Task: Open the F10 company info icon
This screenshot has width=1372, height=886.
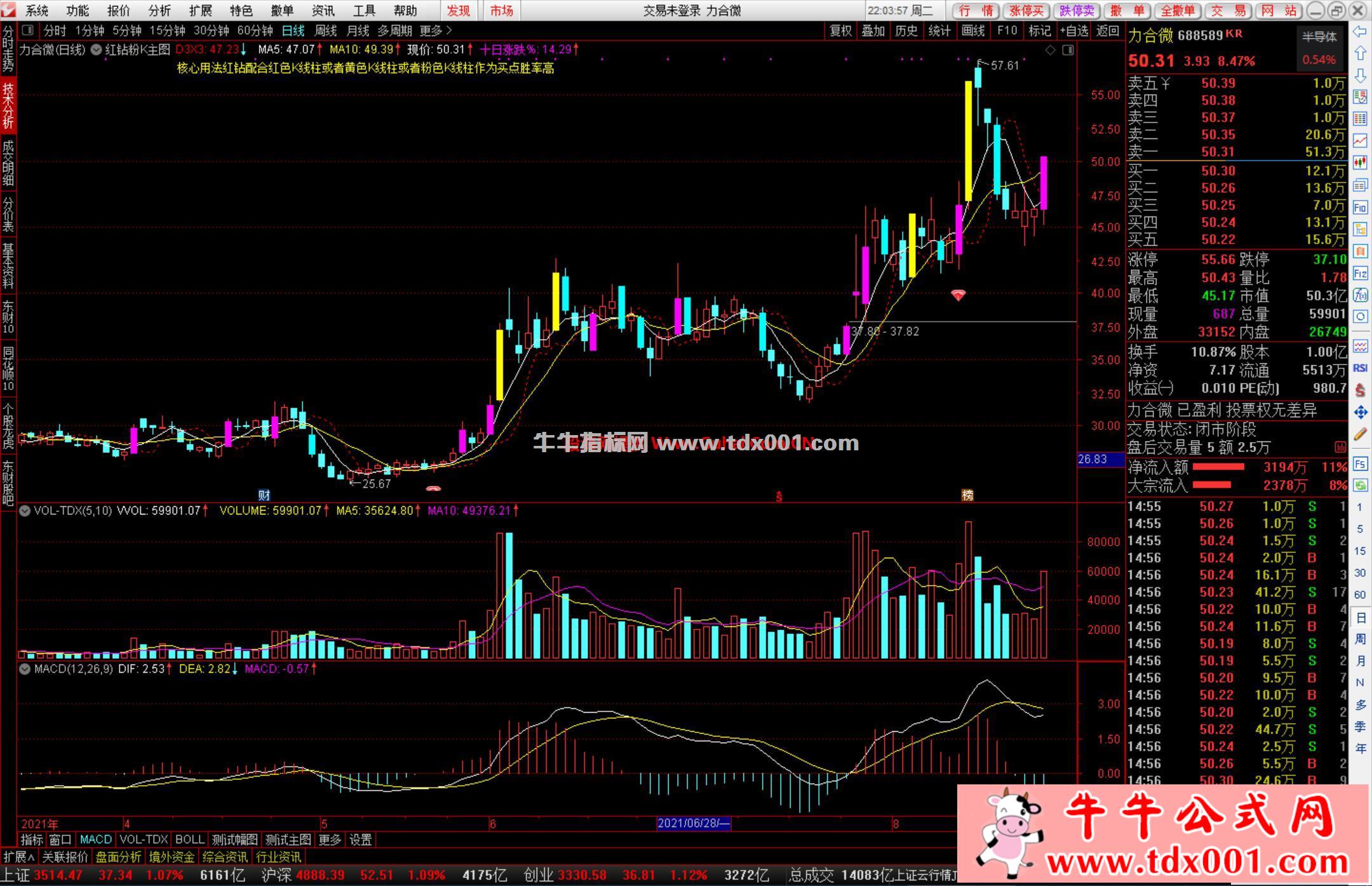Action: coord(1360,207)
